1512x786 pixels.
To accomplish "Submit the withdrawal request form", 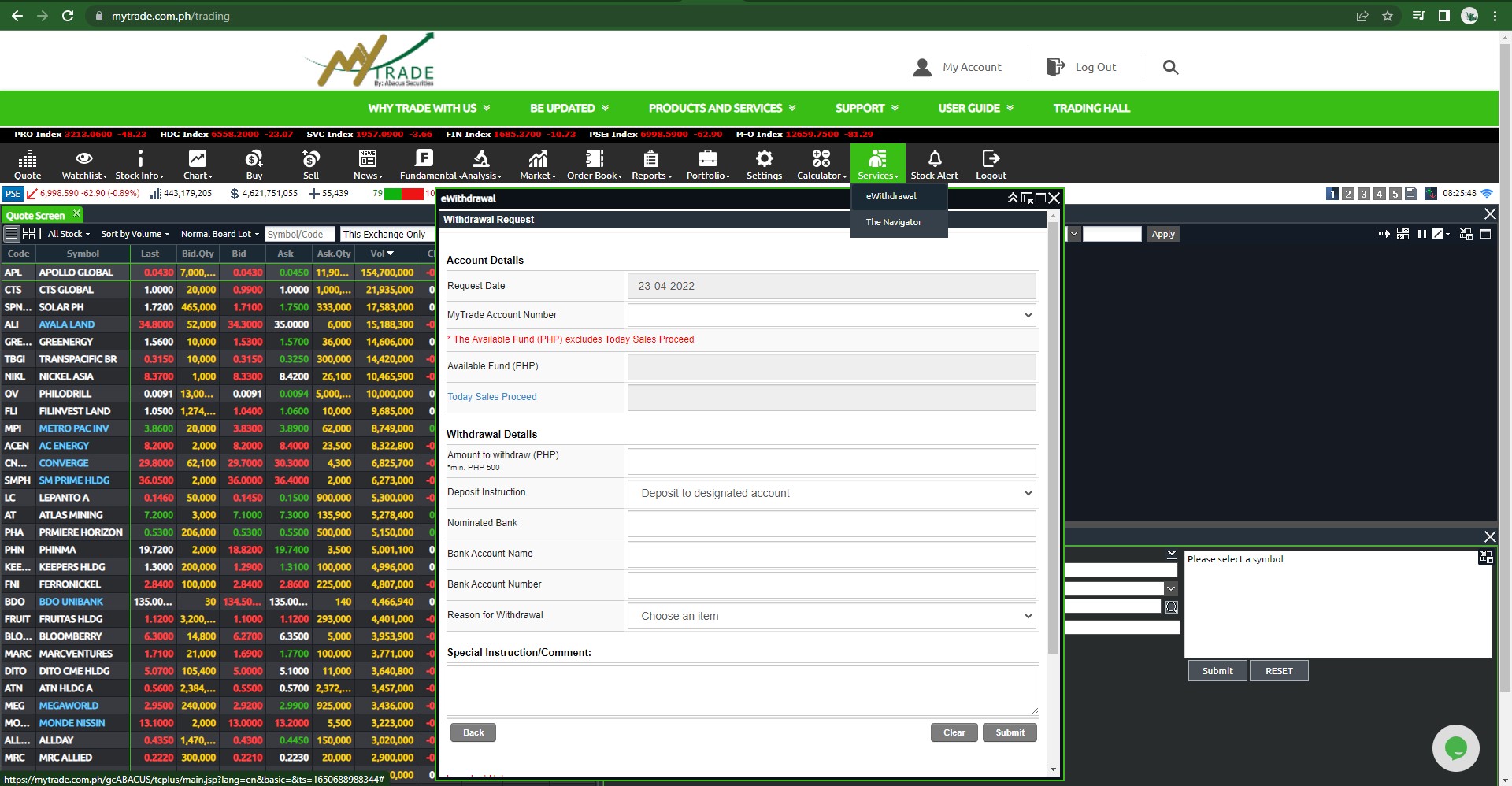I will click(1009, 732).
